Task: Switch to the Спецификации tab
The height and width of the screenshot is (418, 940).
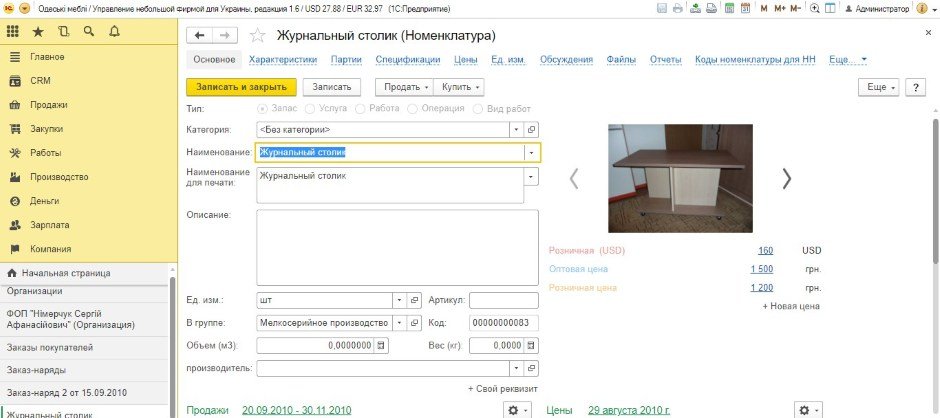Action: pyautogui.click(x=408, y=59)
